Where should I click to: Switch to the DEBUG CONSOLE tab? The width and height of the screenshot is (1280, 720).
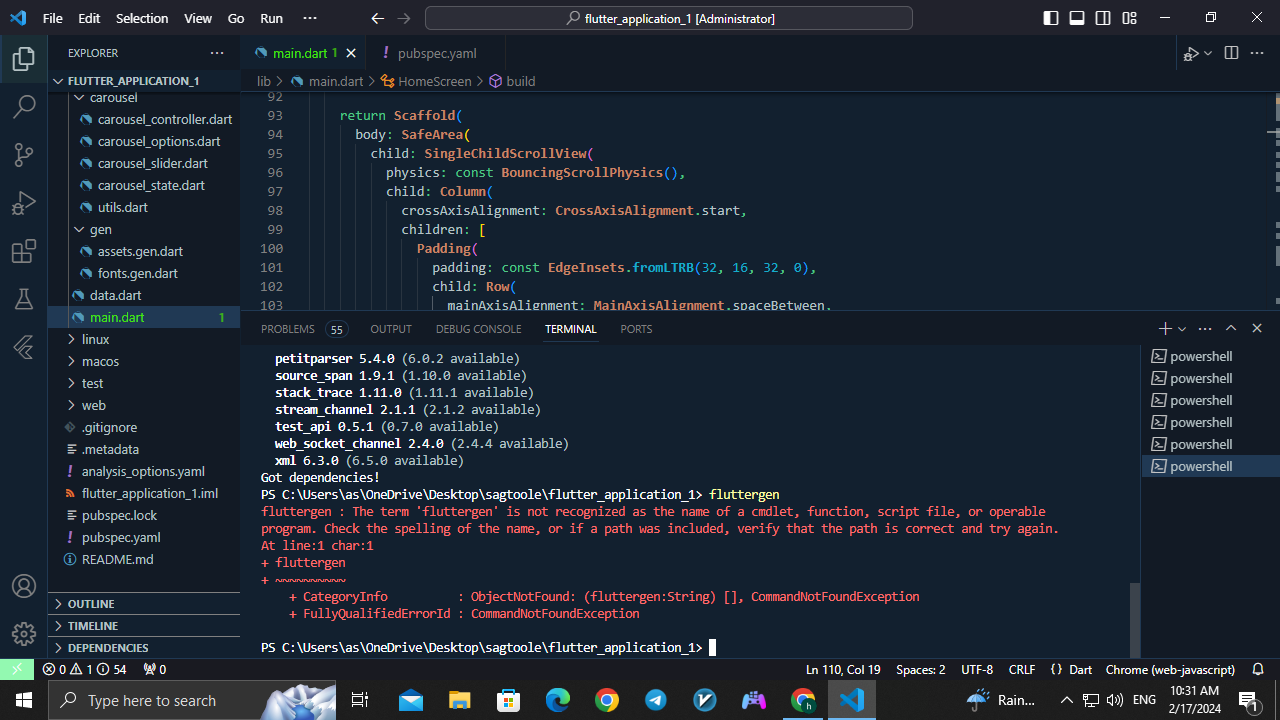click(478, 329)
